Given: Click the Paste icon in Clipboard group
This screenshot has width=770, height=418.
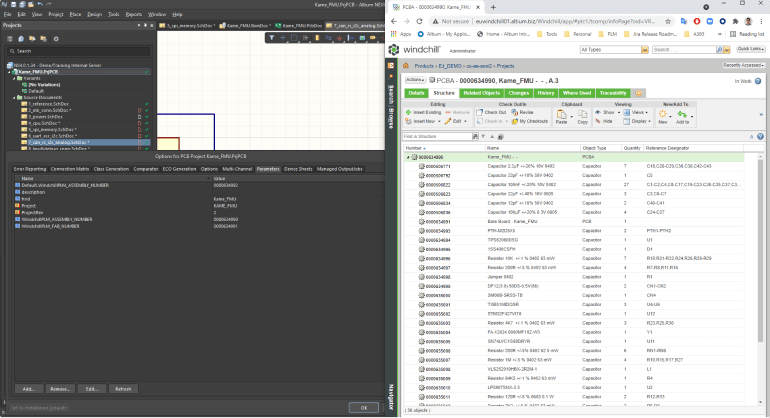Looking at the screenshot, I should click(562, 116).
